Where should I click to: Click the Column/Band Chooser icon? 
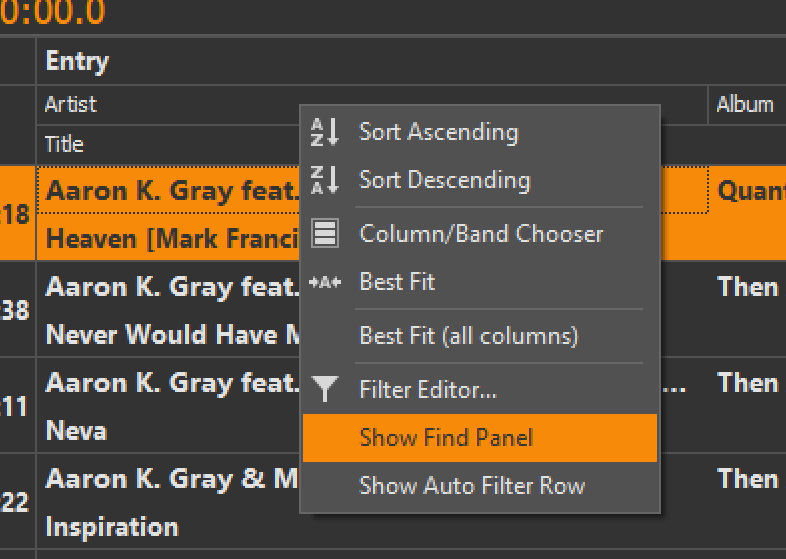325,234
